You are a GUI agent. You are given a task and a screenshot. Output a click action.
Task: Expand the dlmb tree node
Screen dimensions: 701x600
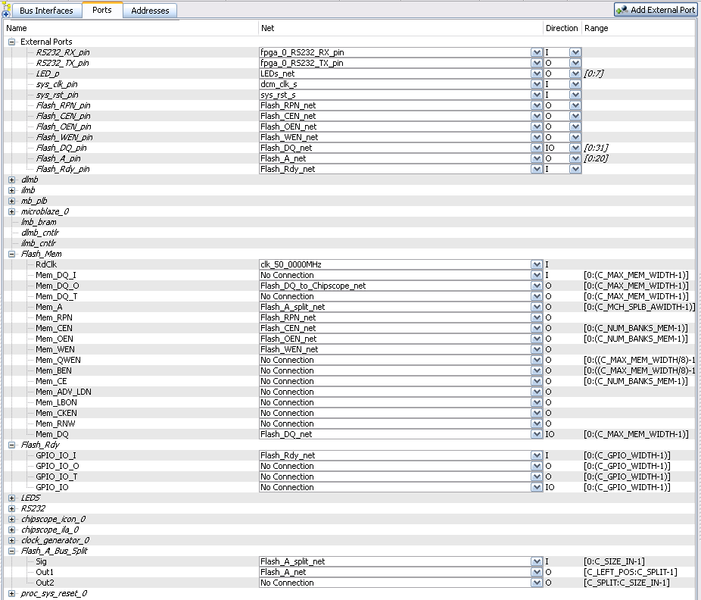[12, 180]
